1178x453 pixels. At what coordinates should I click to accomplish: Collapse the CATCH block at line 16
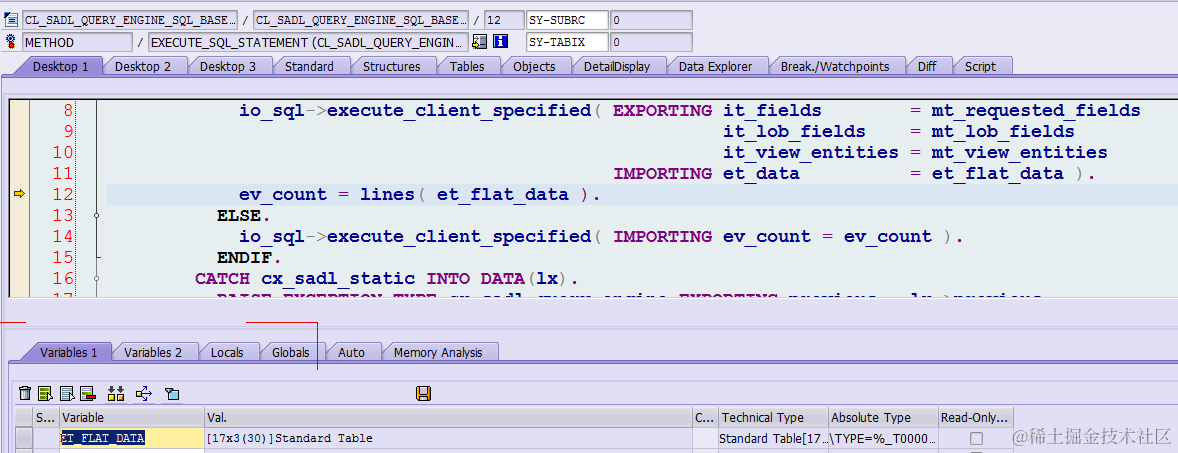click(x=97, y=279)
